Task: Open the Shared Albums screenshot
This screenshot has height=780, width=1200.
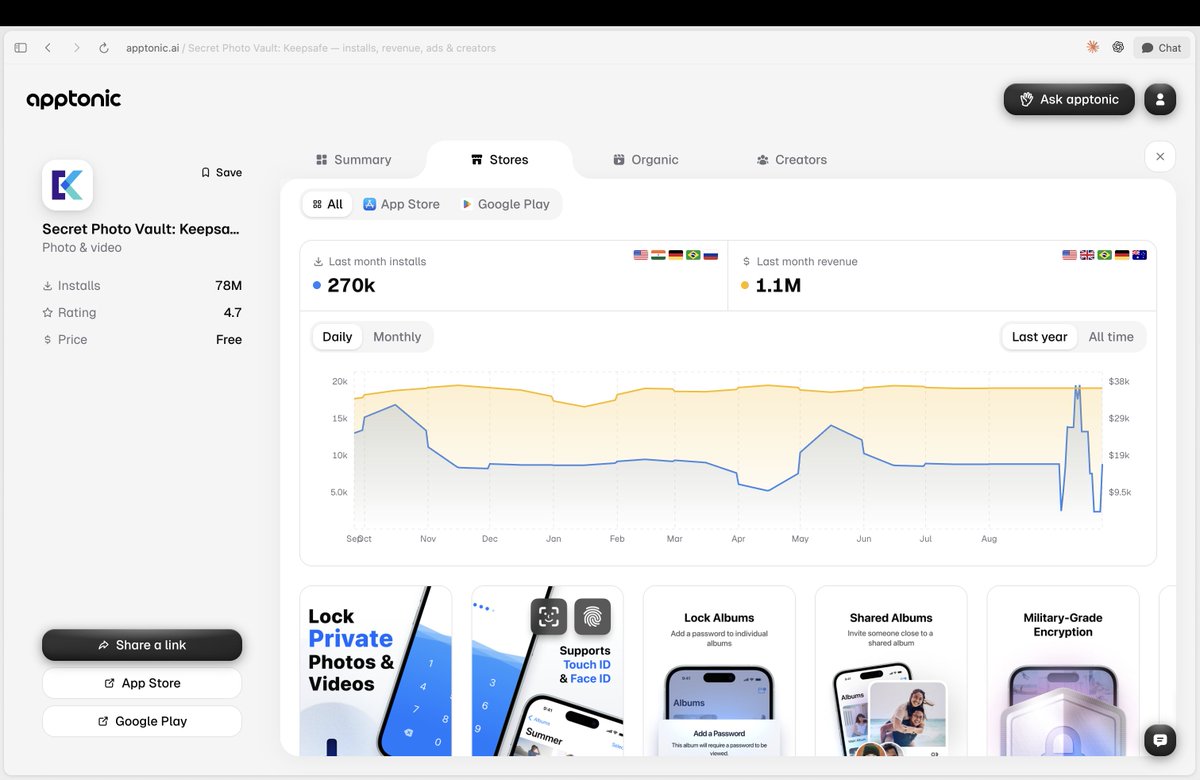Action: (891, 671)
